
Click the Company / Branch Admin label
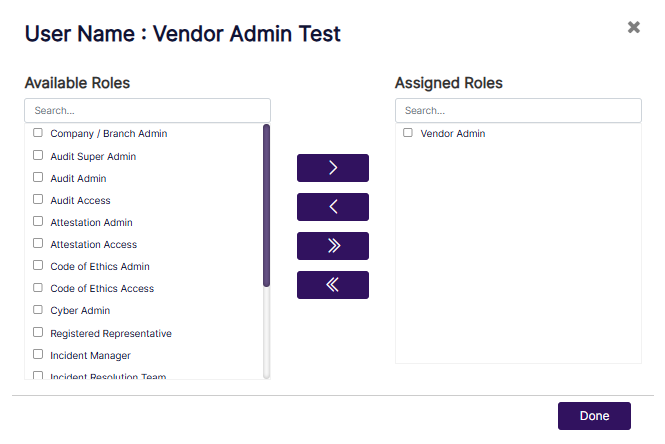click(x=109, y=134)
